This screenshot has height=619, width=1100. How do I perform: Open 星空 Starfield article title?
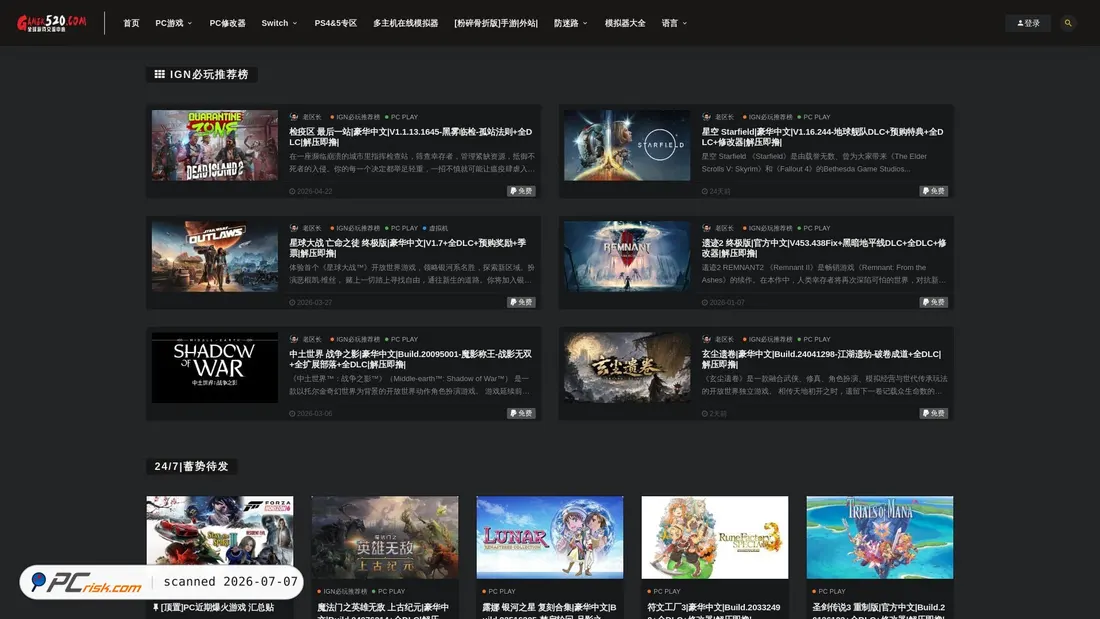(x=823, y=137)
